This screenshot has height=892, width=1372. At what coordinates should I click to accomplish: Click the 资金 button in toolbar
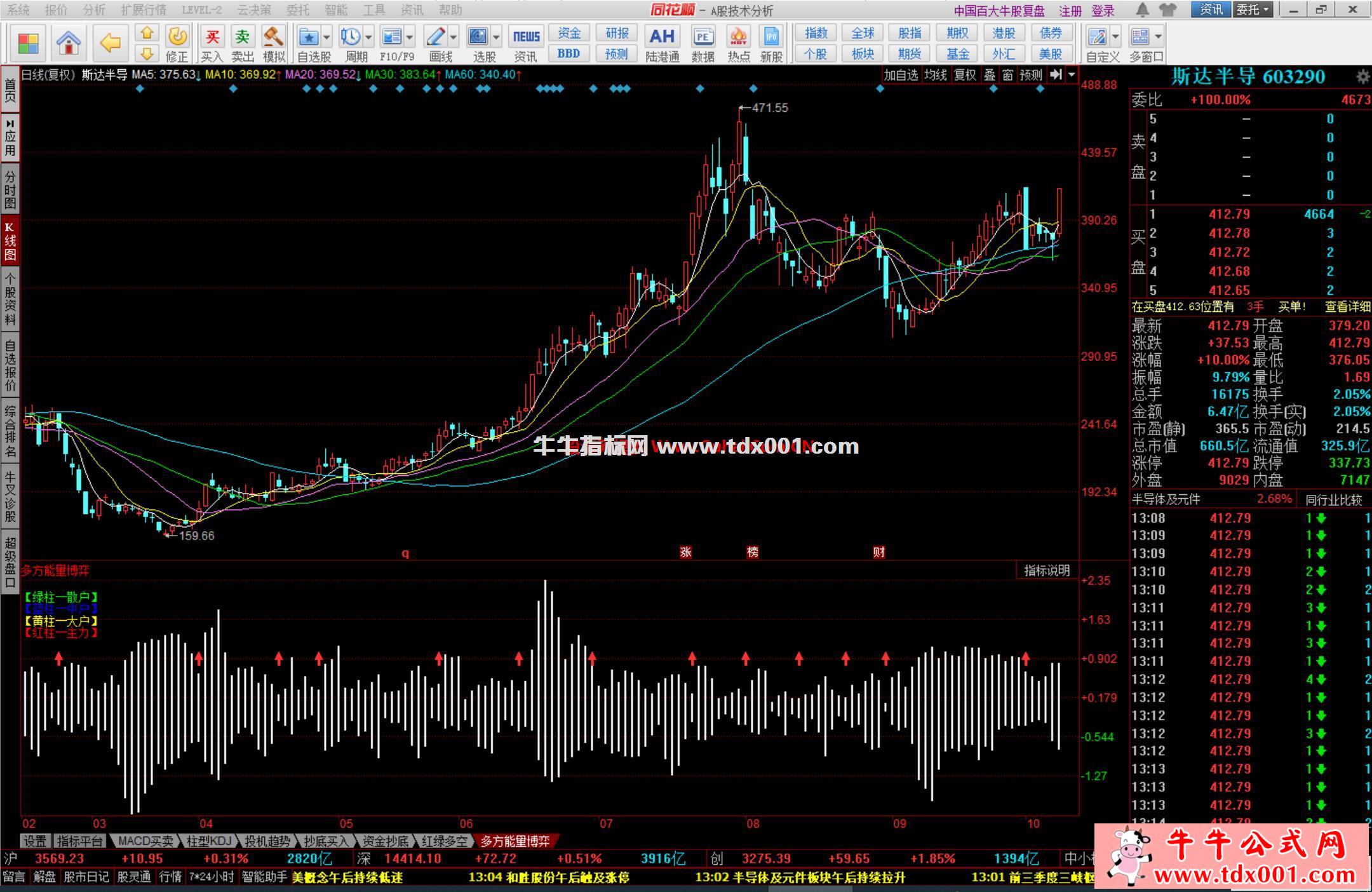pyautogui.click(x=569, y=33)
